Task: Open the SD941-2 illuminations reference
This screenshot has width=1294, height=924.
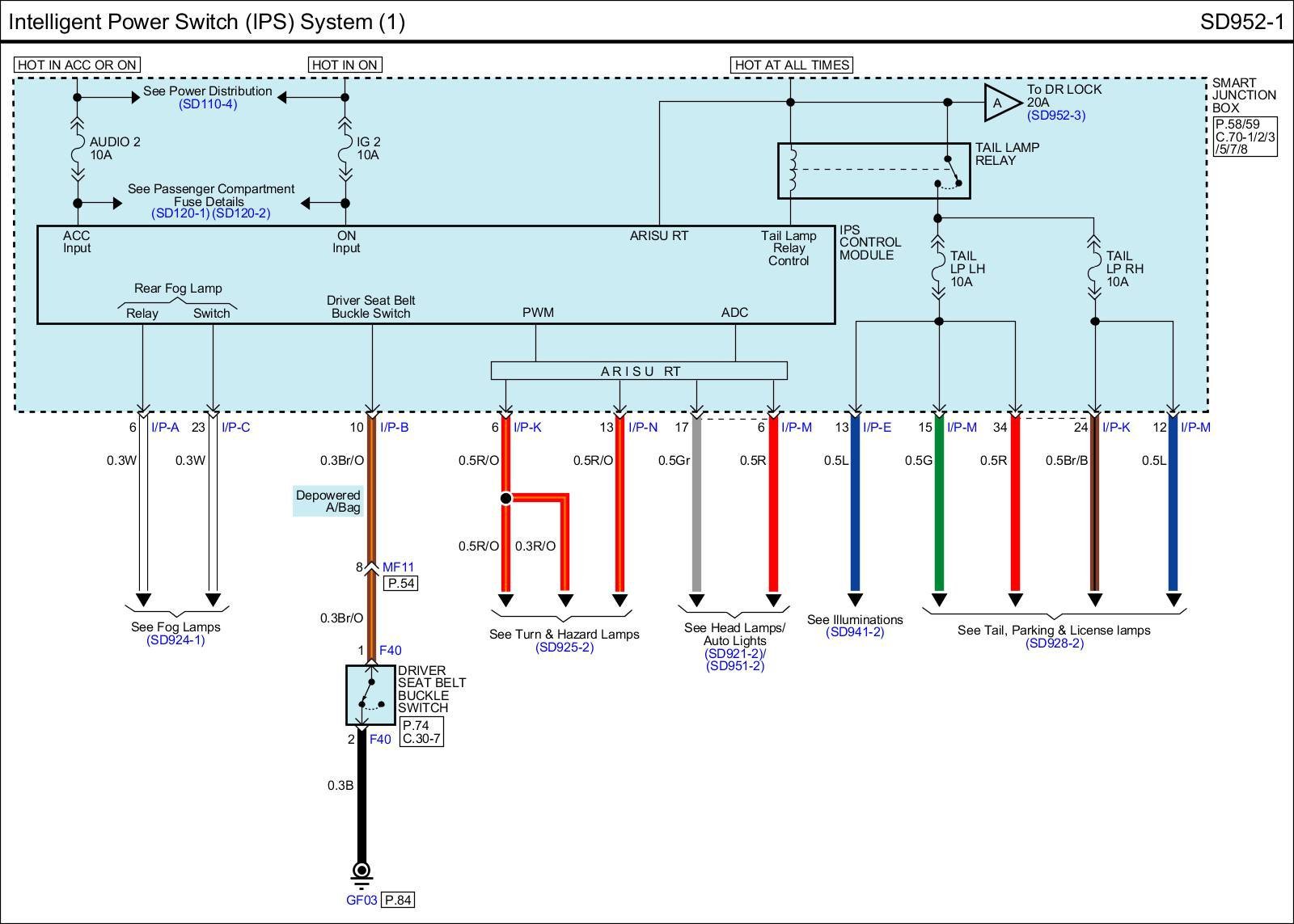Action: 855,632
